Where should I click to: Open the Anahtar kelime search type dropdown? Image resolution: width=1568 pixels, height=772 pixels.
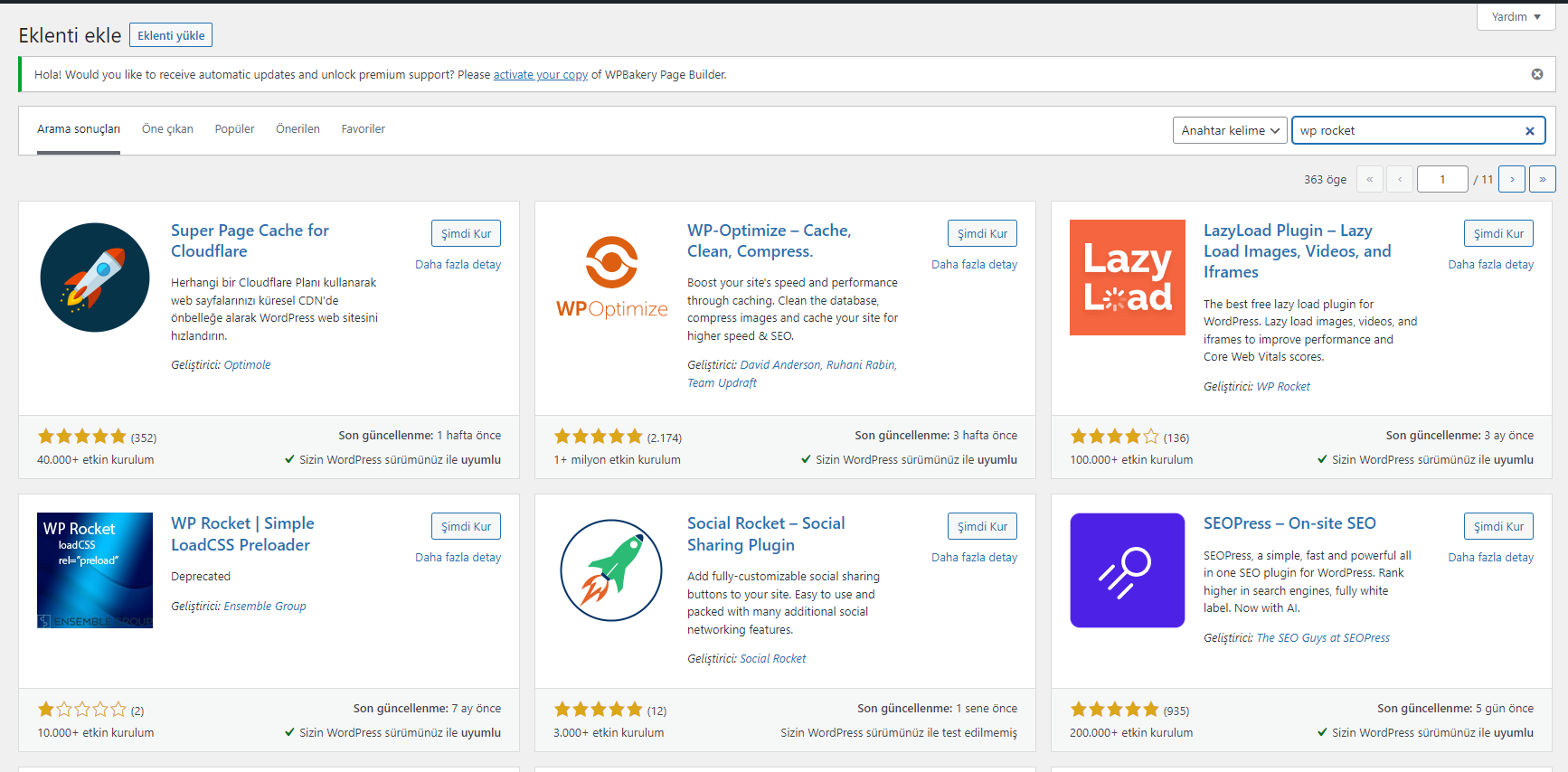[1230, 130]
